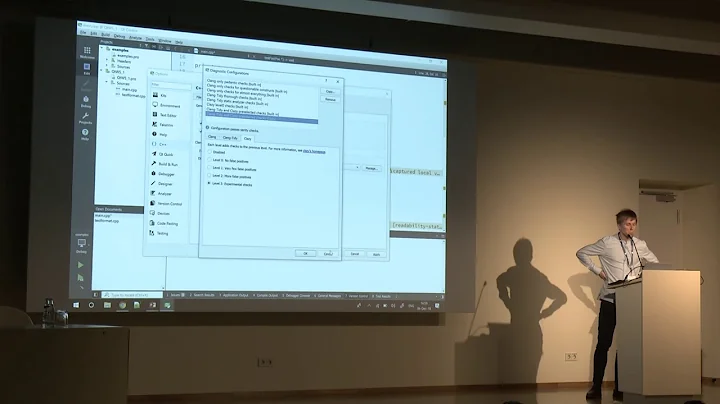Expand Sources folder under examples project
Screen dimensions: 720x404
coord(107,65)
